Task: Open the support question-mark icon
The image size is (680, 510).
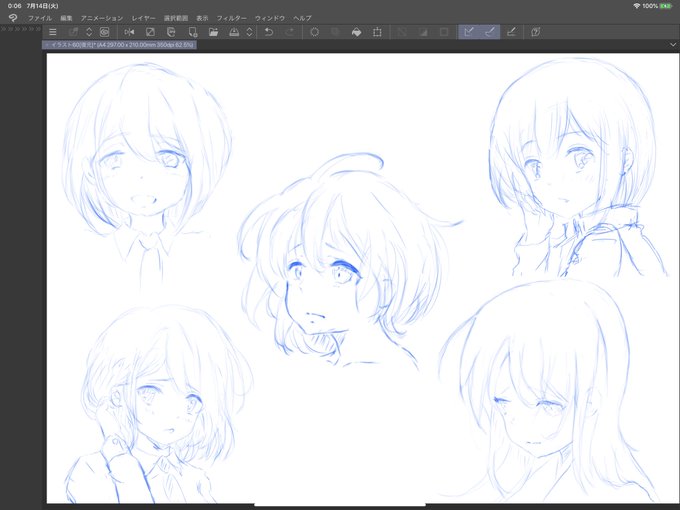Action: coord(536,32)
